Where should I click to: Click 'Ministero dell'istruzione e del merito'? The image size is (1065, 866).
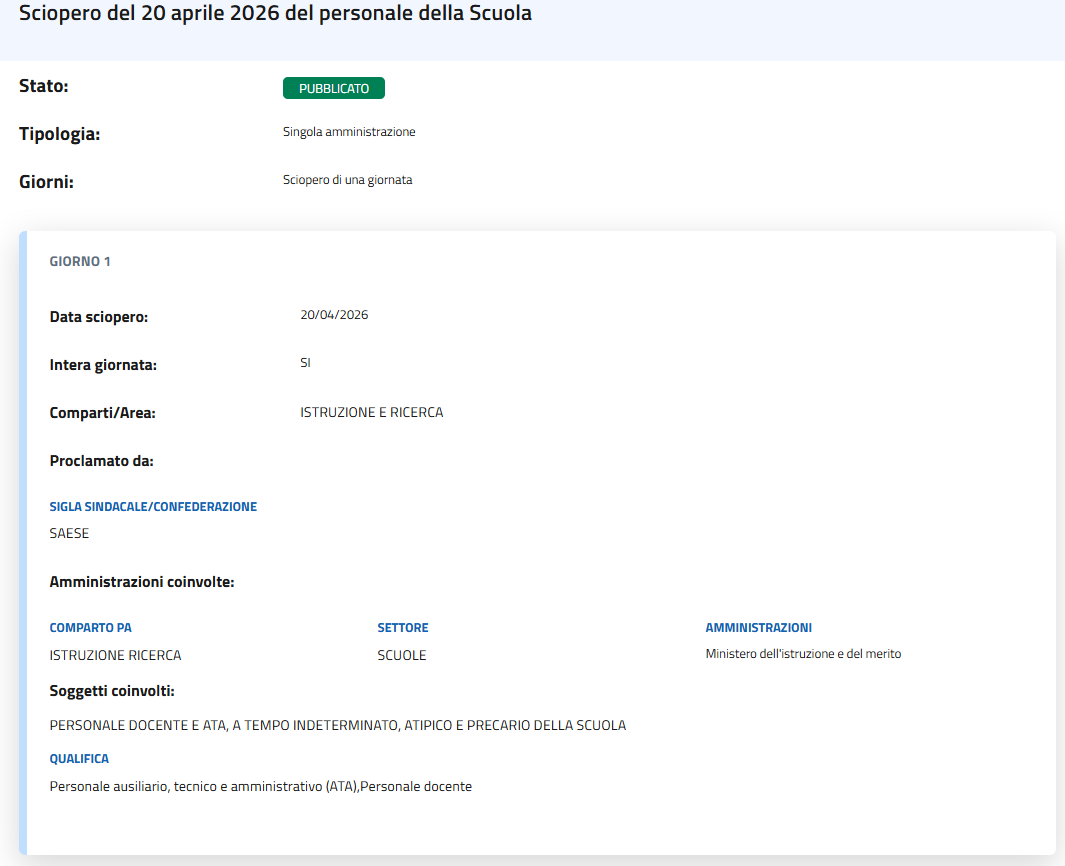click(803, 654)
